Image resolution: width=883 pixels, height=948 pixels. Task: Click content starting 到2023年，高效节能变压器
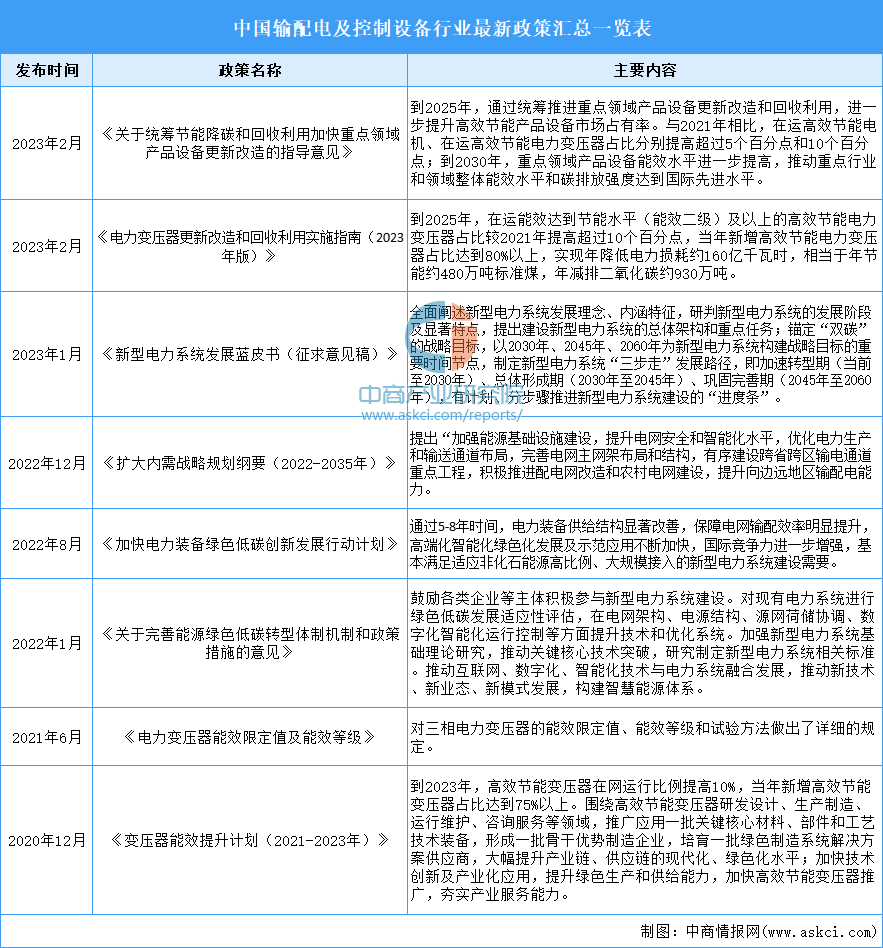(x=643, y=840)
